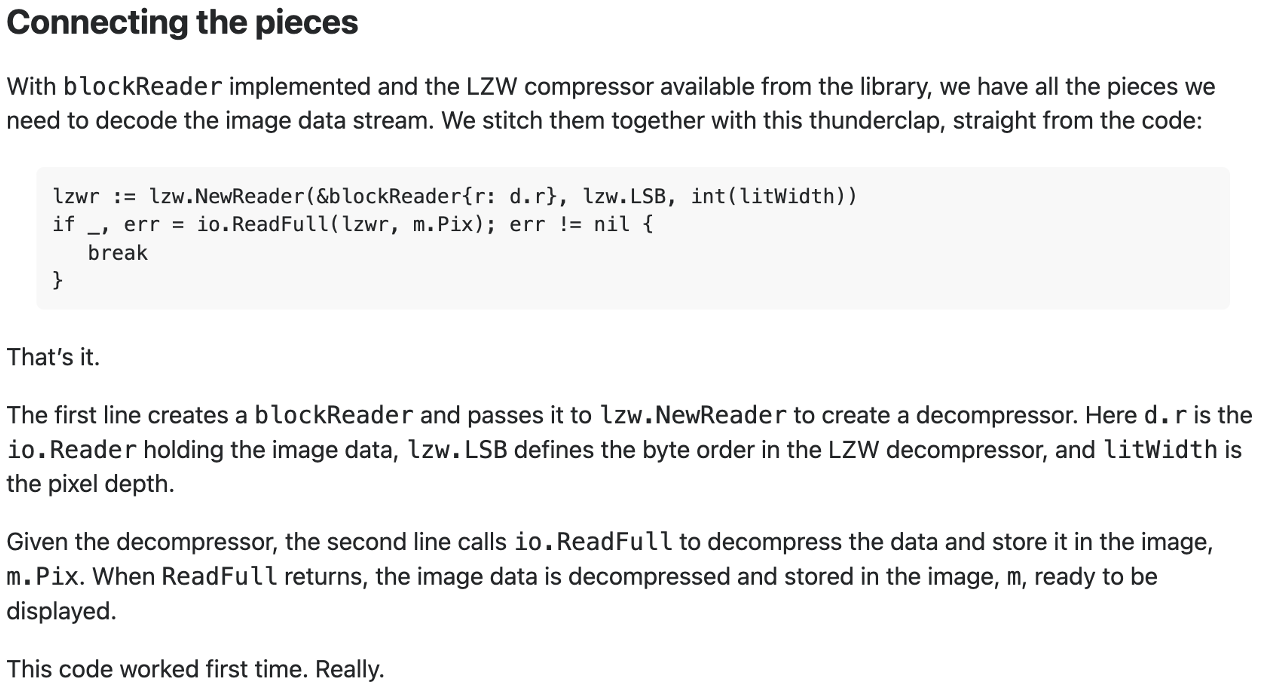Click inline code 'lzw.NewReader' in explanation paragraph
This screenshot has height=695, width=1266.
(693, 414)
